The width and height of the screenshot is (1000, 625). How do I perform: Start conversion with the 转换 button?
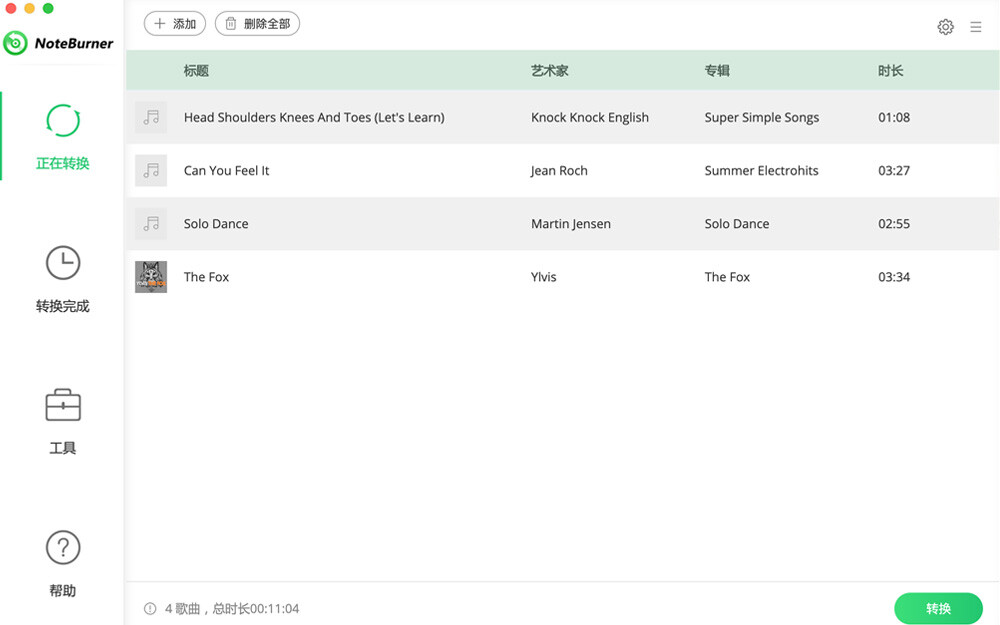coord(938,608)
